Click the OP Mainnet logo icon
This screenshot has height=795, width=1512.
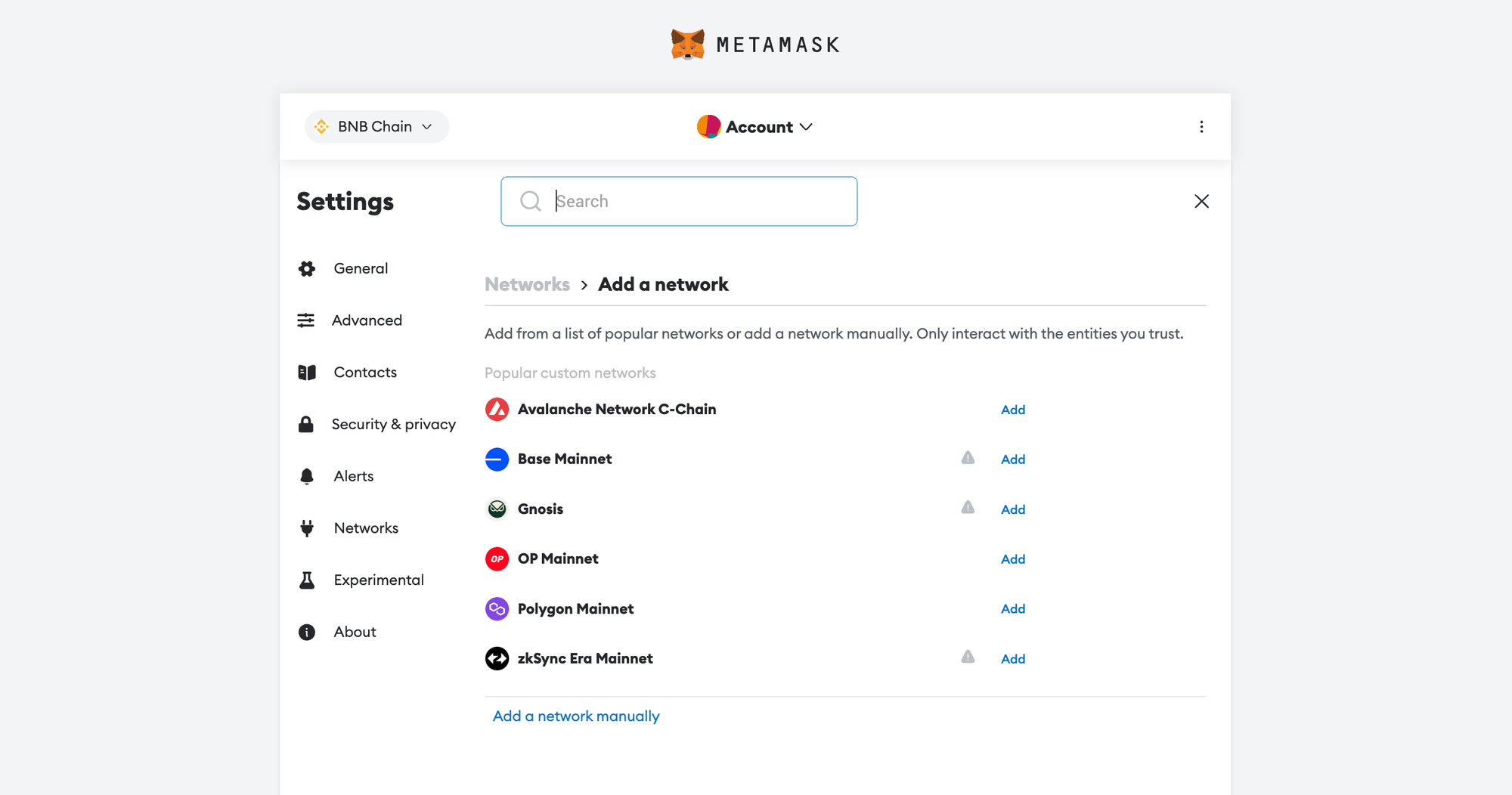[x=497, y=559]
